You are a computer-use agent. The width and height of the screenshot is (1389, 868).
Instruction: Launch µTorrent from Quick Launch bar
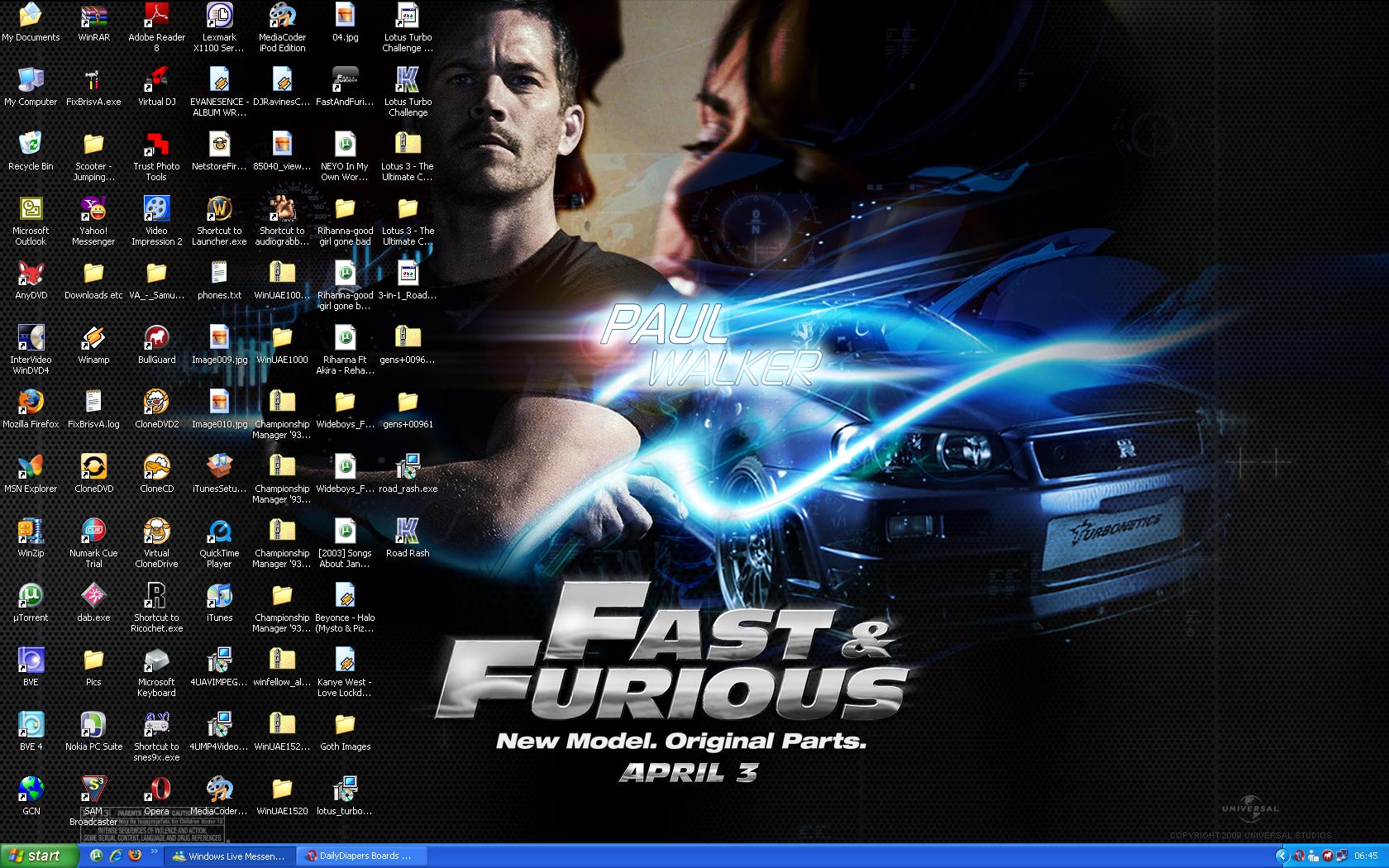pyautogui.click(x=97, y=856)
